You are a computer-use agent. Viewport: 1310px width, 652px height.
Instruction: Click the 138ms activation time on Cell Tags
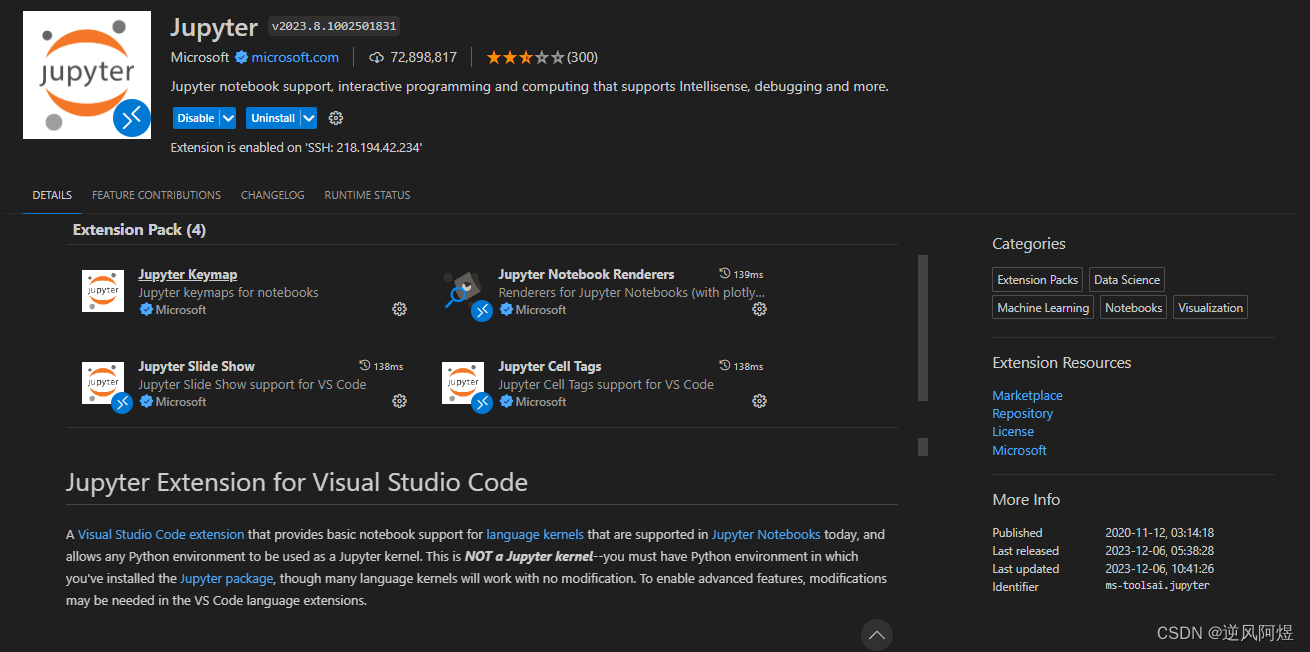(741, 366)
